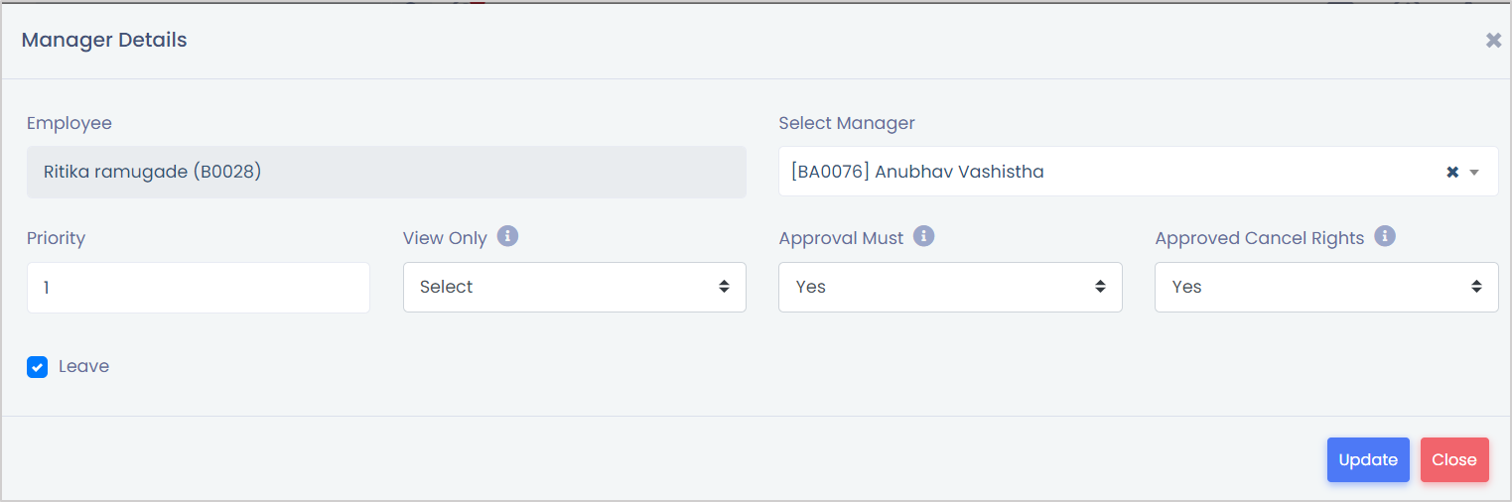Open the Approval Must dropdown showing Yes
1512x502 pixels.
(x=950, y=287)
